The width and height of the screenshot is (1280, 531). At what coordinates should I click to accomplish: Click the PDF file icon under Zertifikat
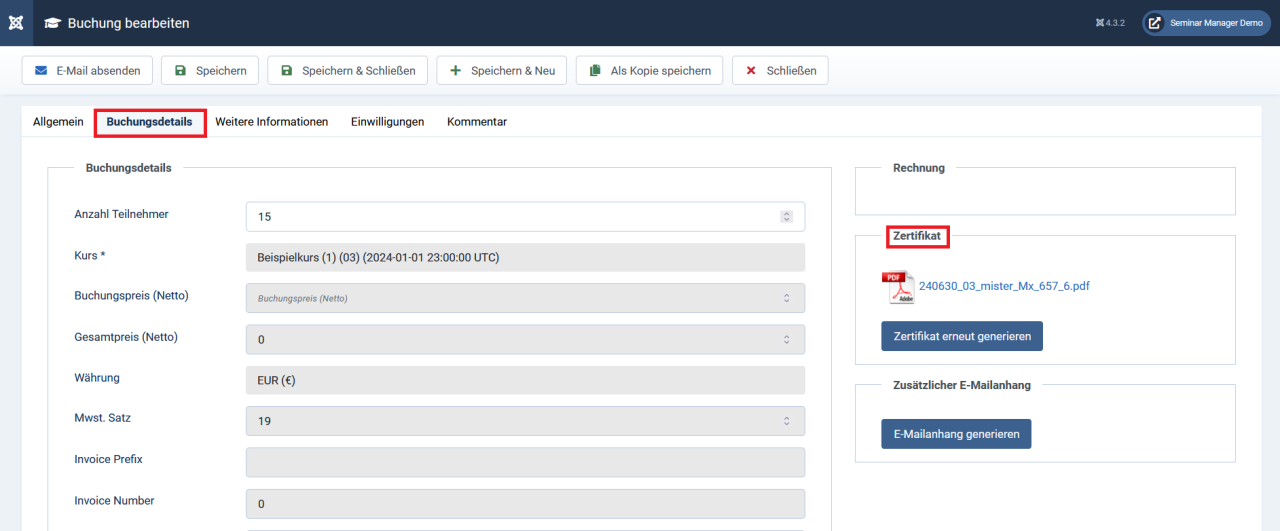(898, 287)
